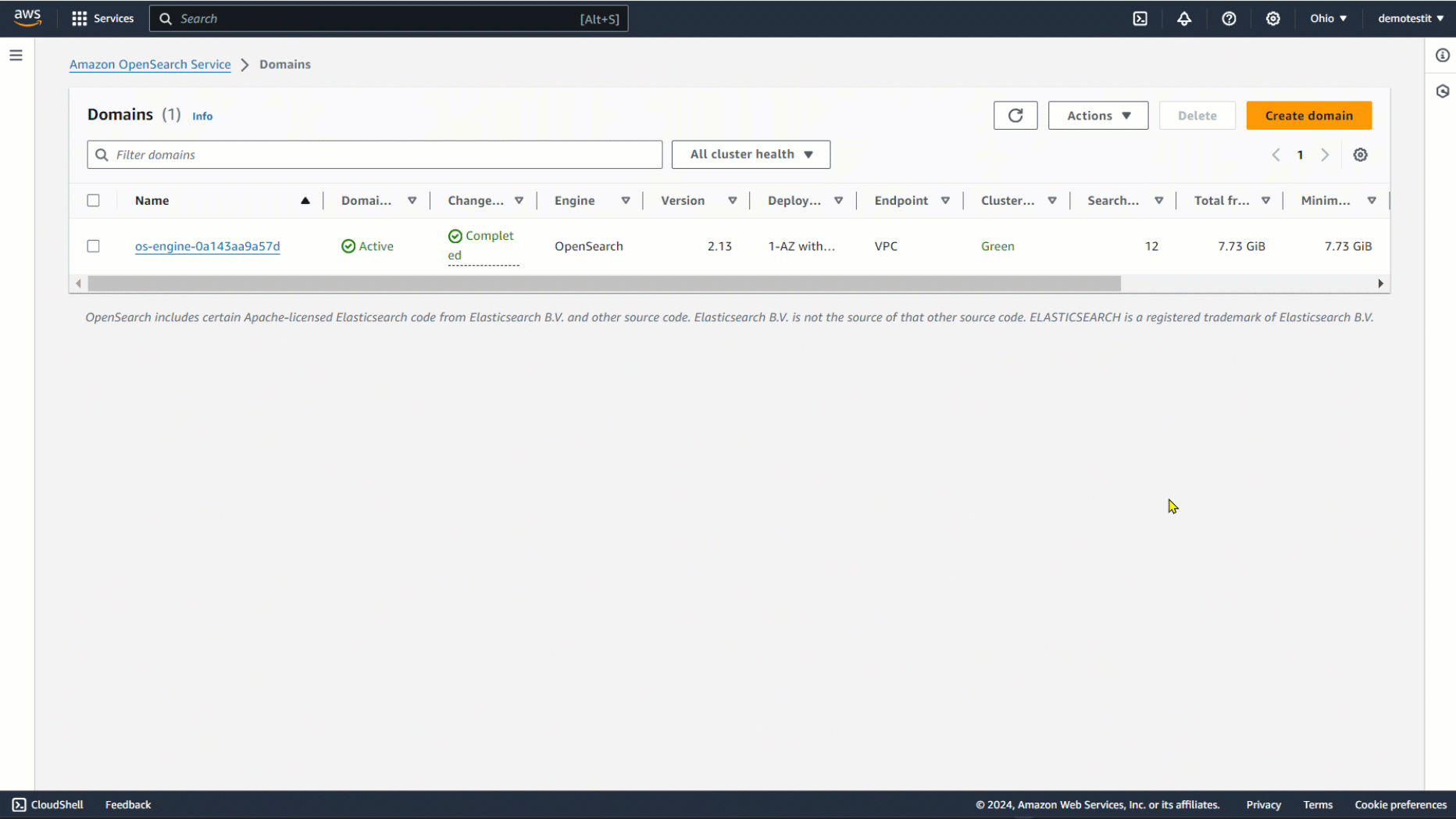Image resolution: width=1456 pixels, height=819 pixels.
Task: Open the notifications bell
Action: click(1184, 19)
